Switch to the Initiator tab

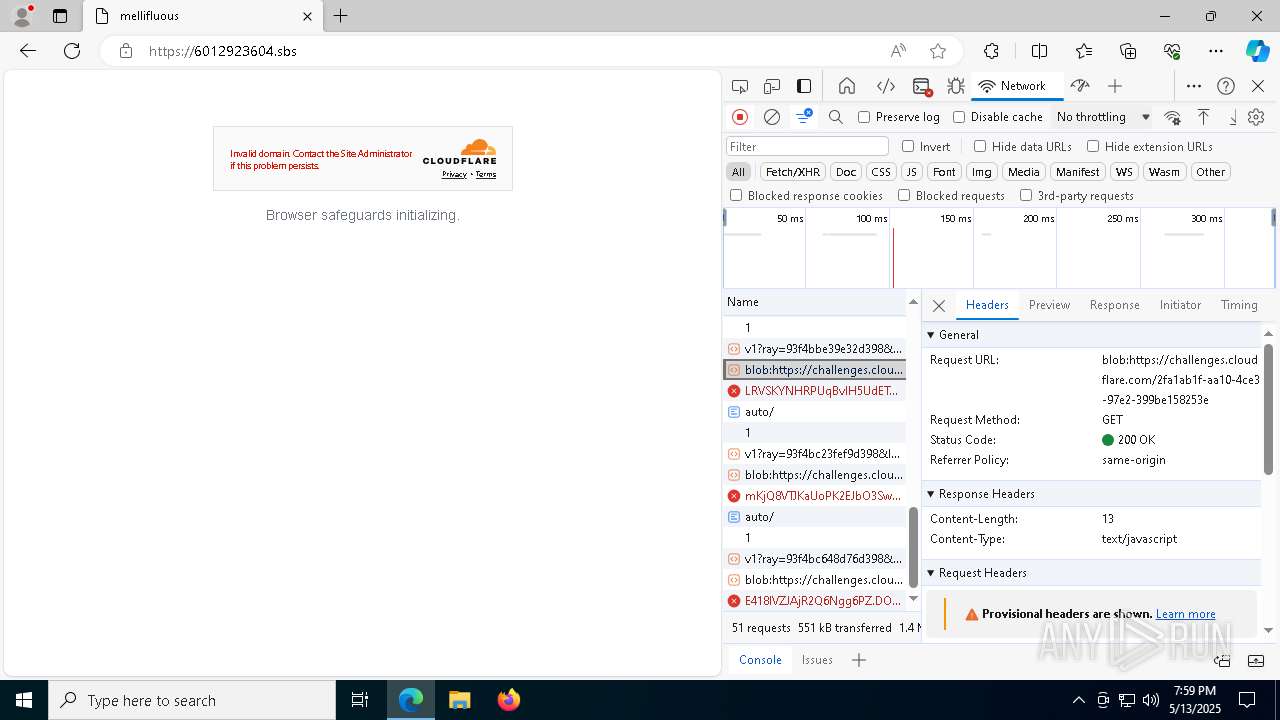(1180, 305)
